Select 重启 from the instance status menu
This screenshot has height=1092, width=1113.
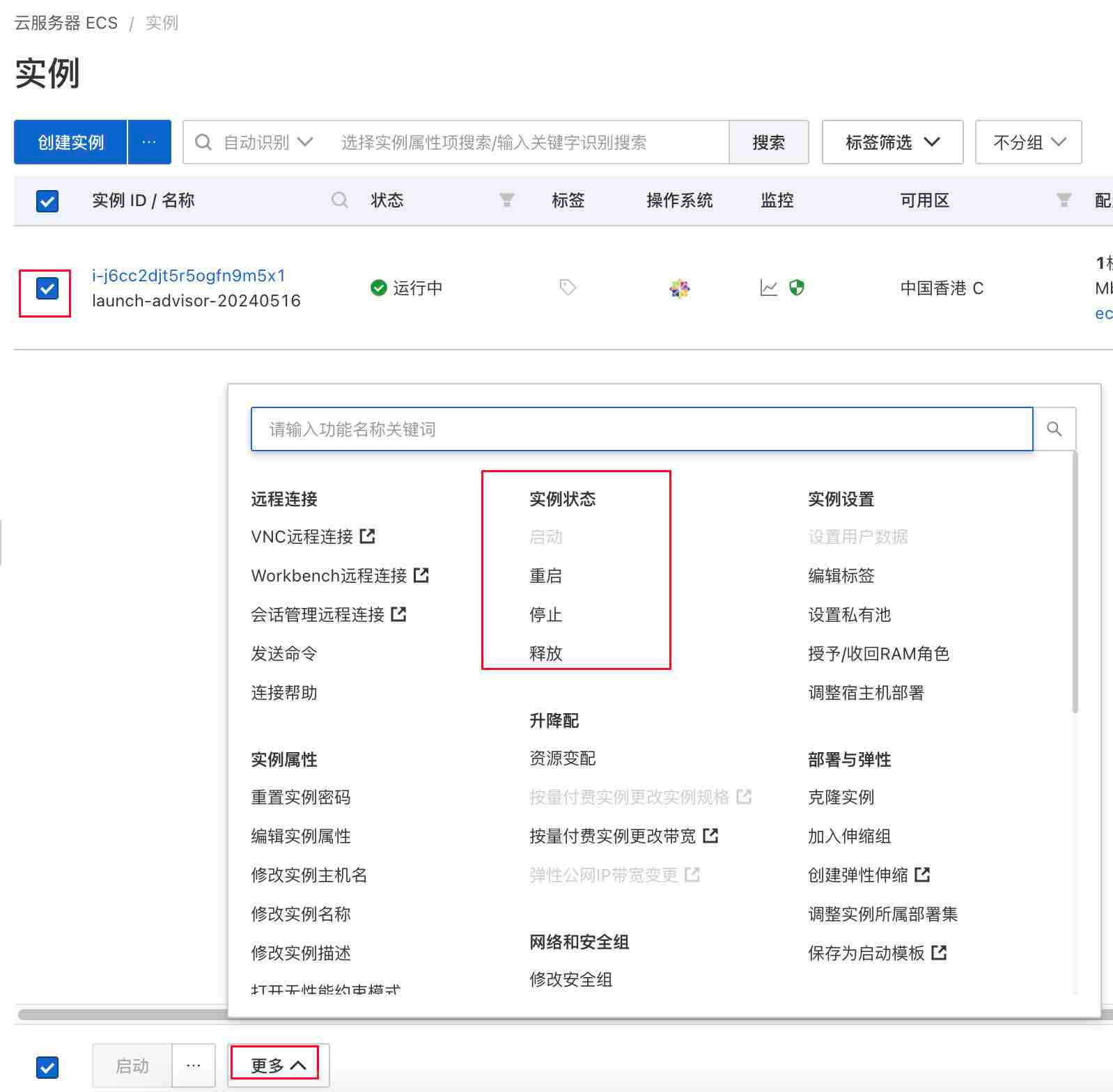click(x=545, y=576)
